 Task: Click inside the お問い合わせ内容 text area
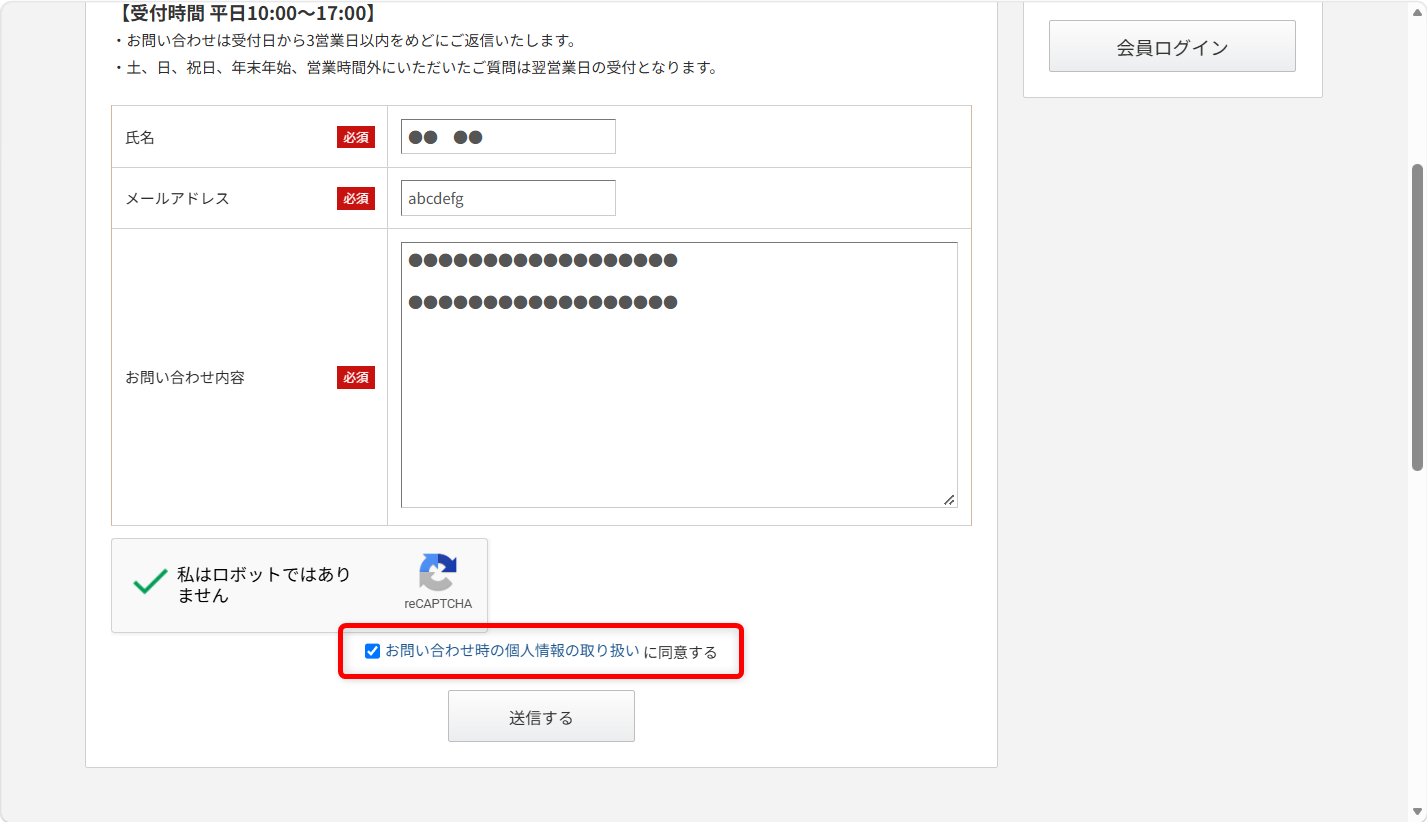point(679,375)
